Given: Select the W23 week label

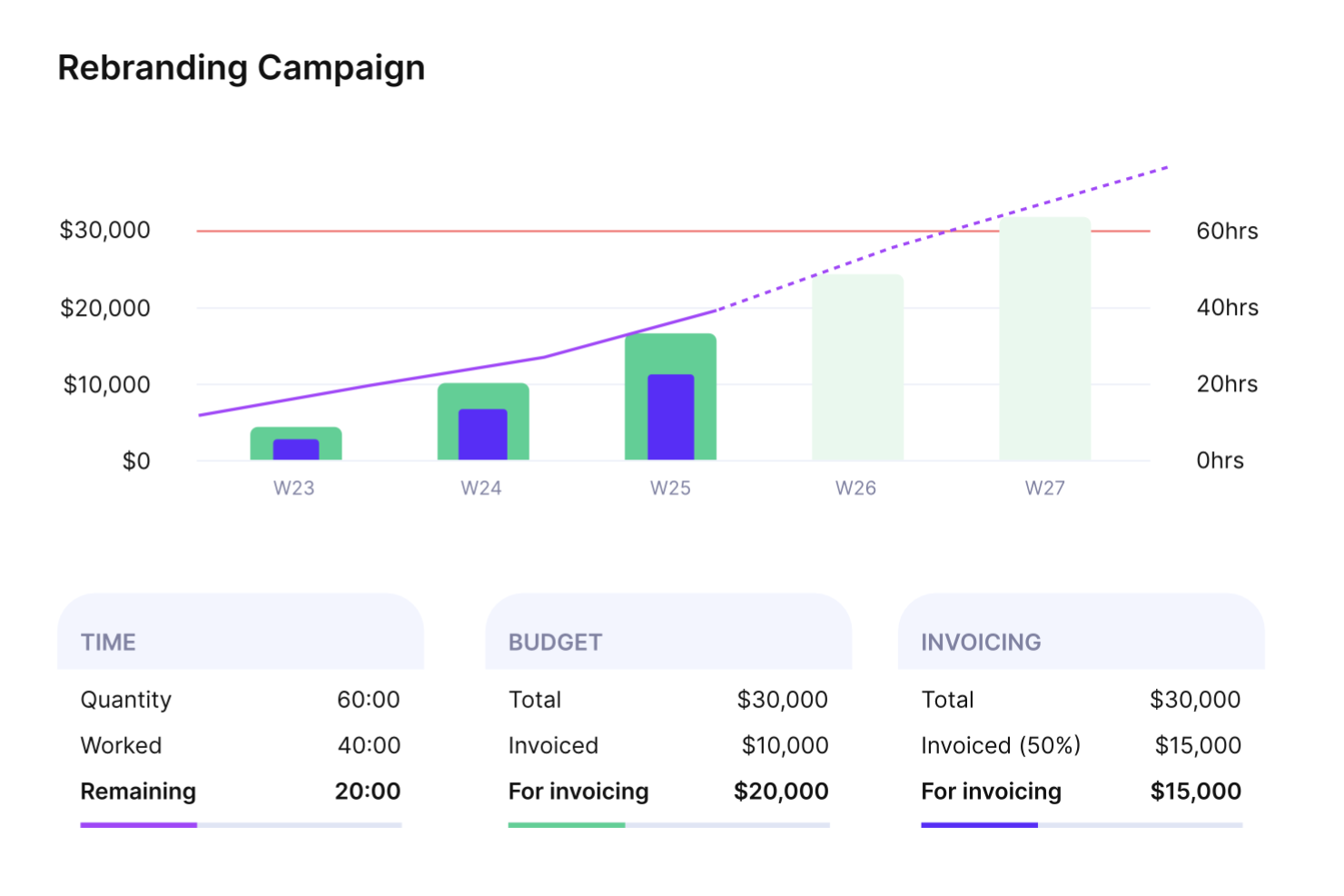Looking at the screenshot, I should click(294, 488).
